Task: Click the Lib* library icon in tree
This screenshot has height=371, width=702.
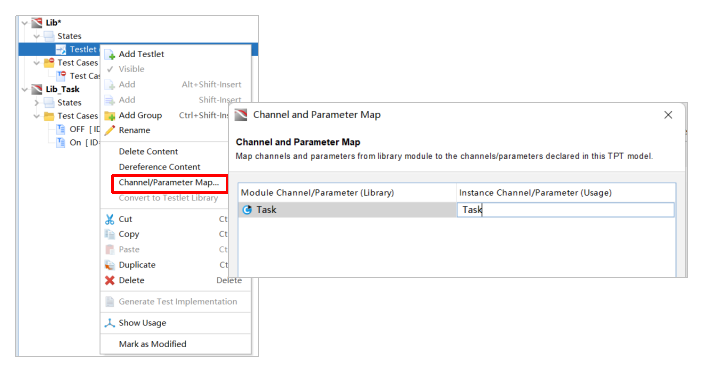Action: [37, 22]
